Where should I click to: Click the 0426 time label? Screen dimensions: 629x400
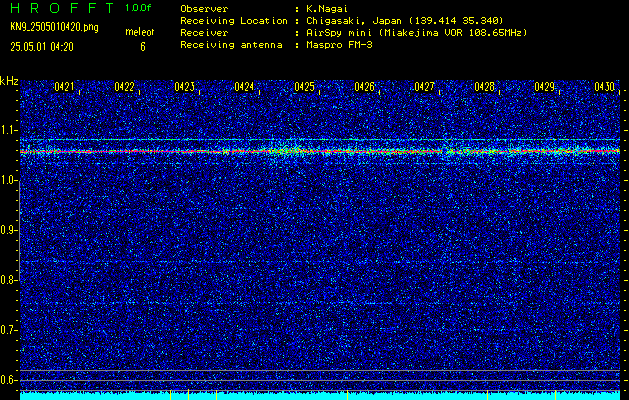365,87
